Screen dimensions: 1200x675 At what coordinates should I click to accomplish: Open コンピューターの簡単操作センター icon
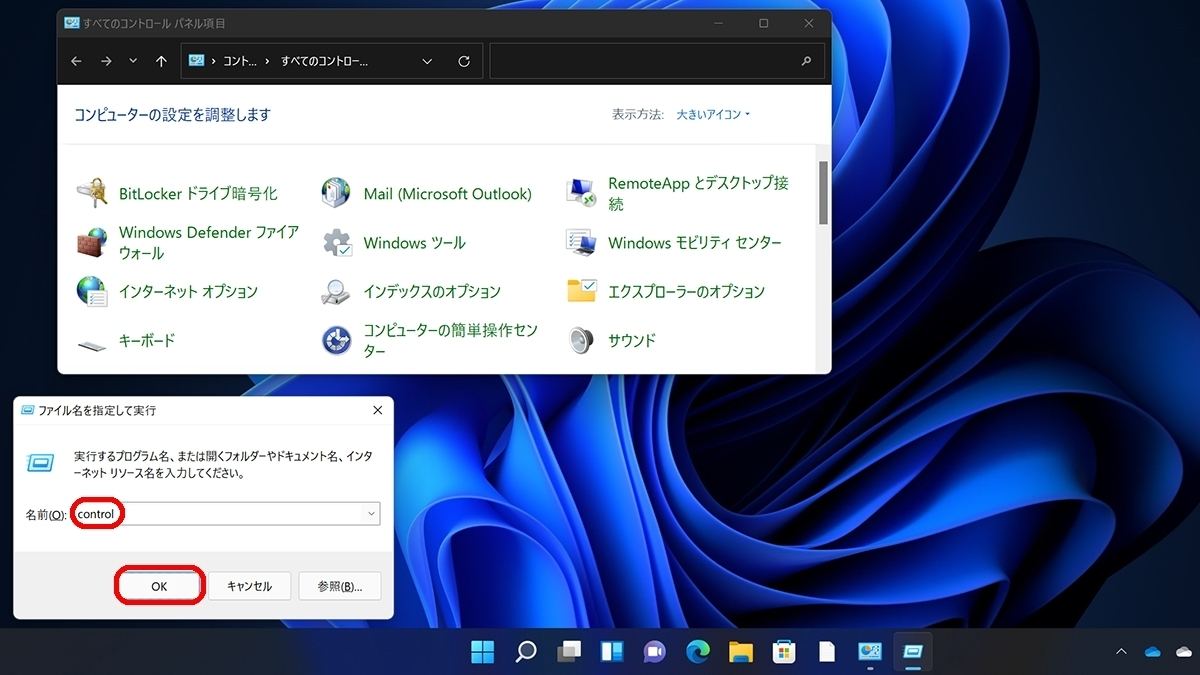coord(337,340)
